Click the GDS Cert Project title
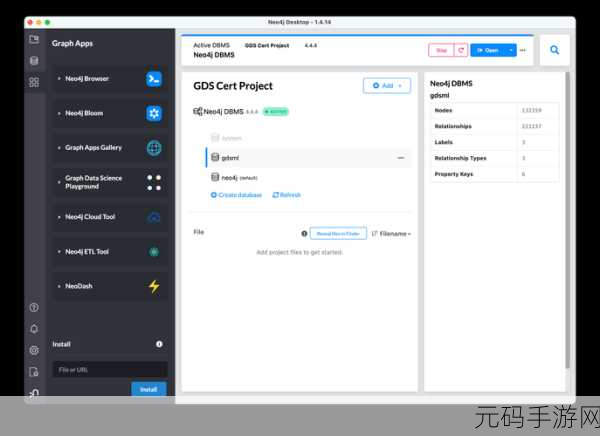 pyautogui.click(x=233, y=86)
